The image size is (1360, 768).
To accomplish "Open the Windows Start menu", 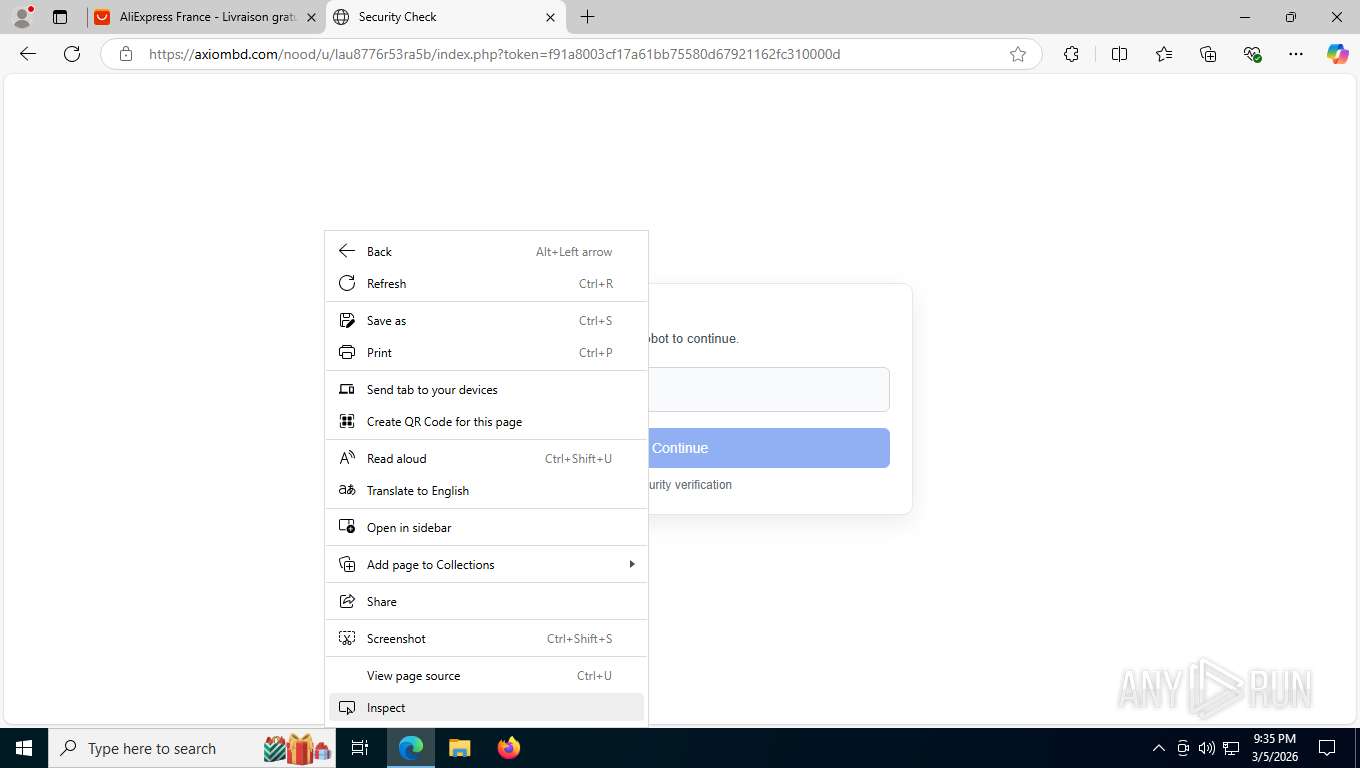I will (x=24, y=748).
